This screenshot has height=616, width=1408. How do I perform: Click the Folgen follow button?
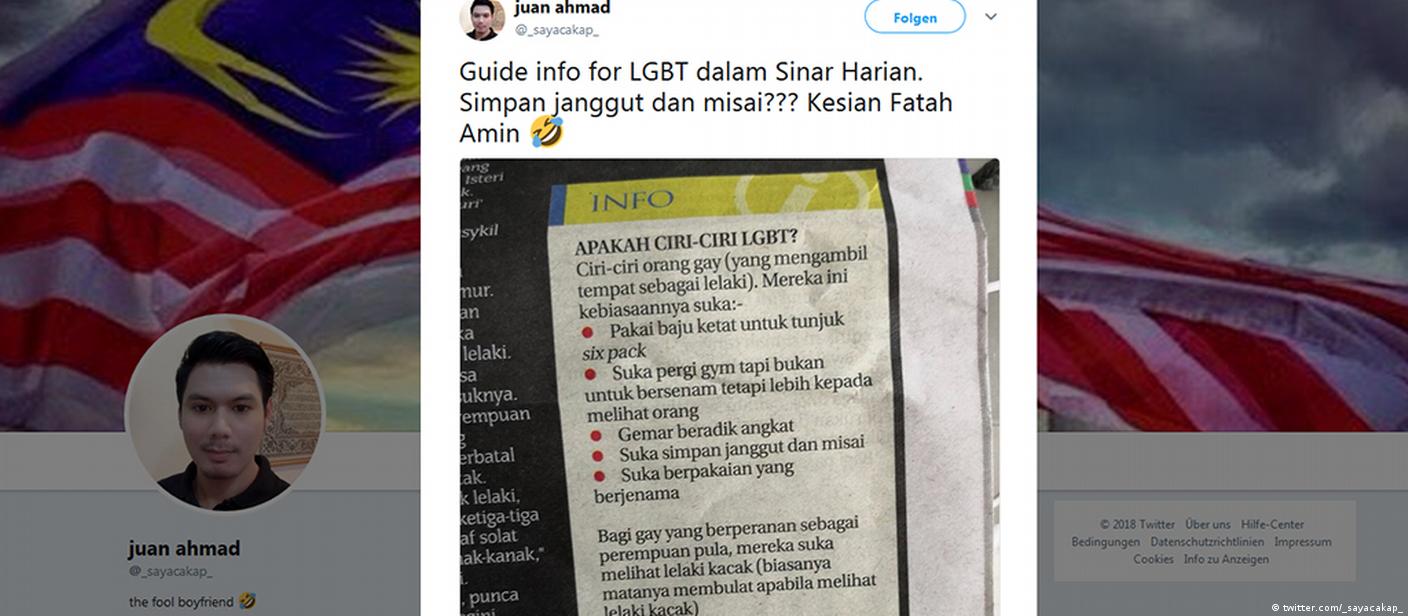point(915,17)
